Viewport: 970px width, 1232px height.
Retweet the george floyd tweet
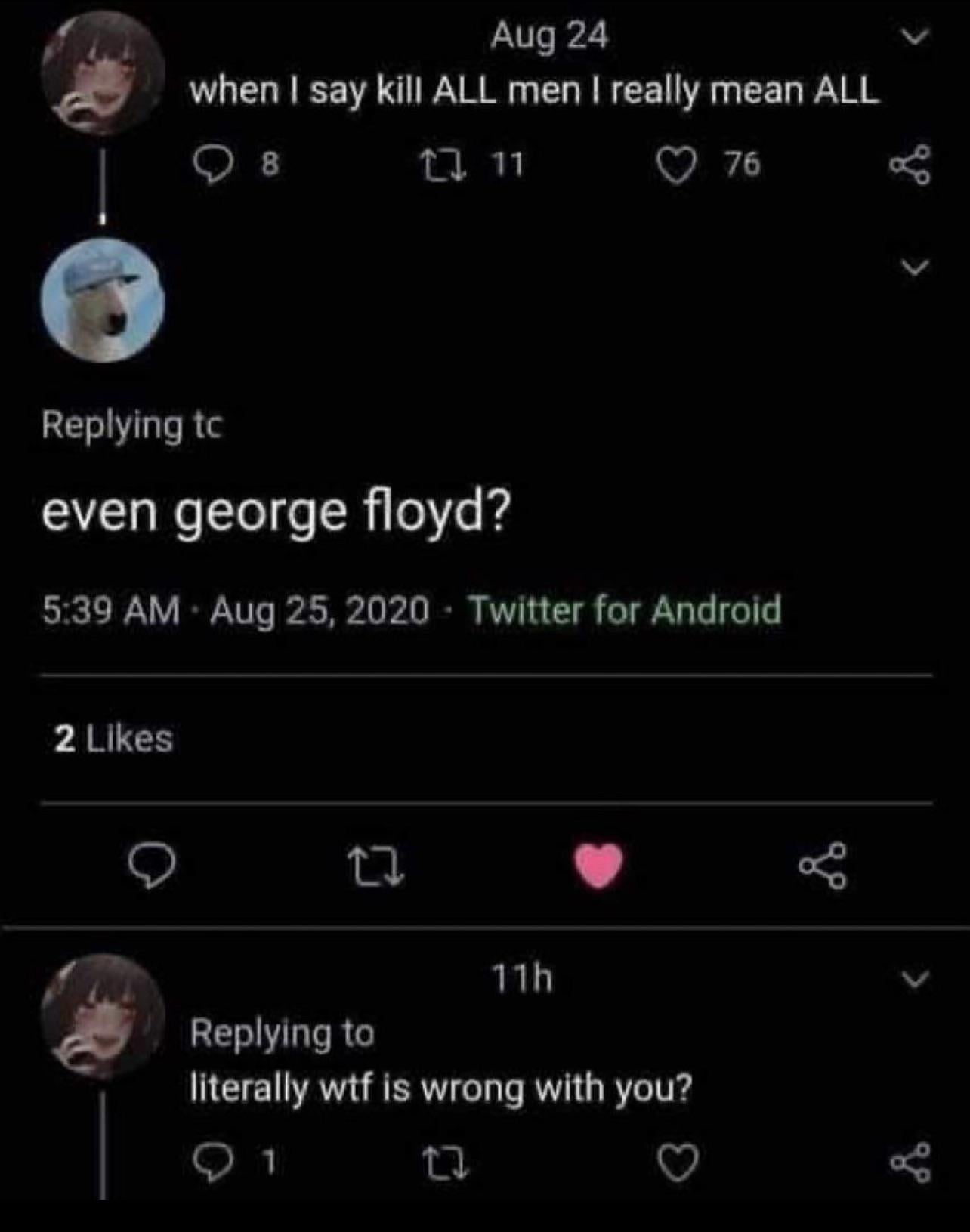coord(375,866)
